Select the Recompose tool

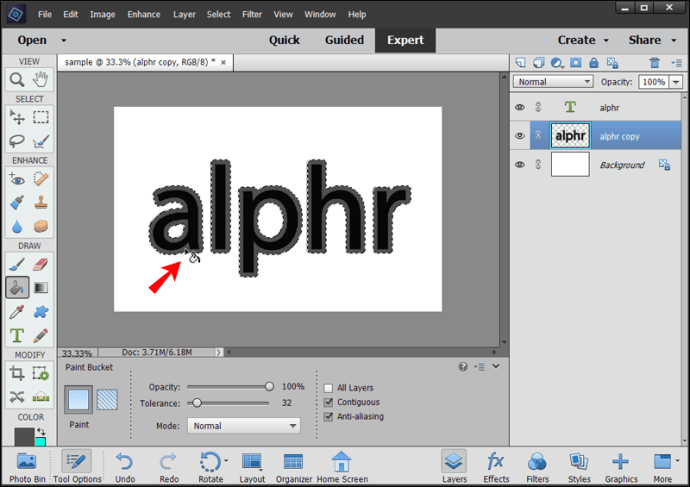tap(40, 373)
